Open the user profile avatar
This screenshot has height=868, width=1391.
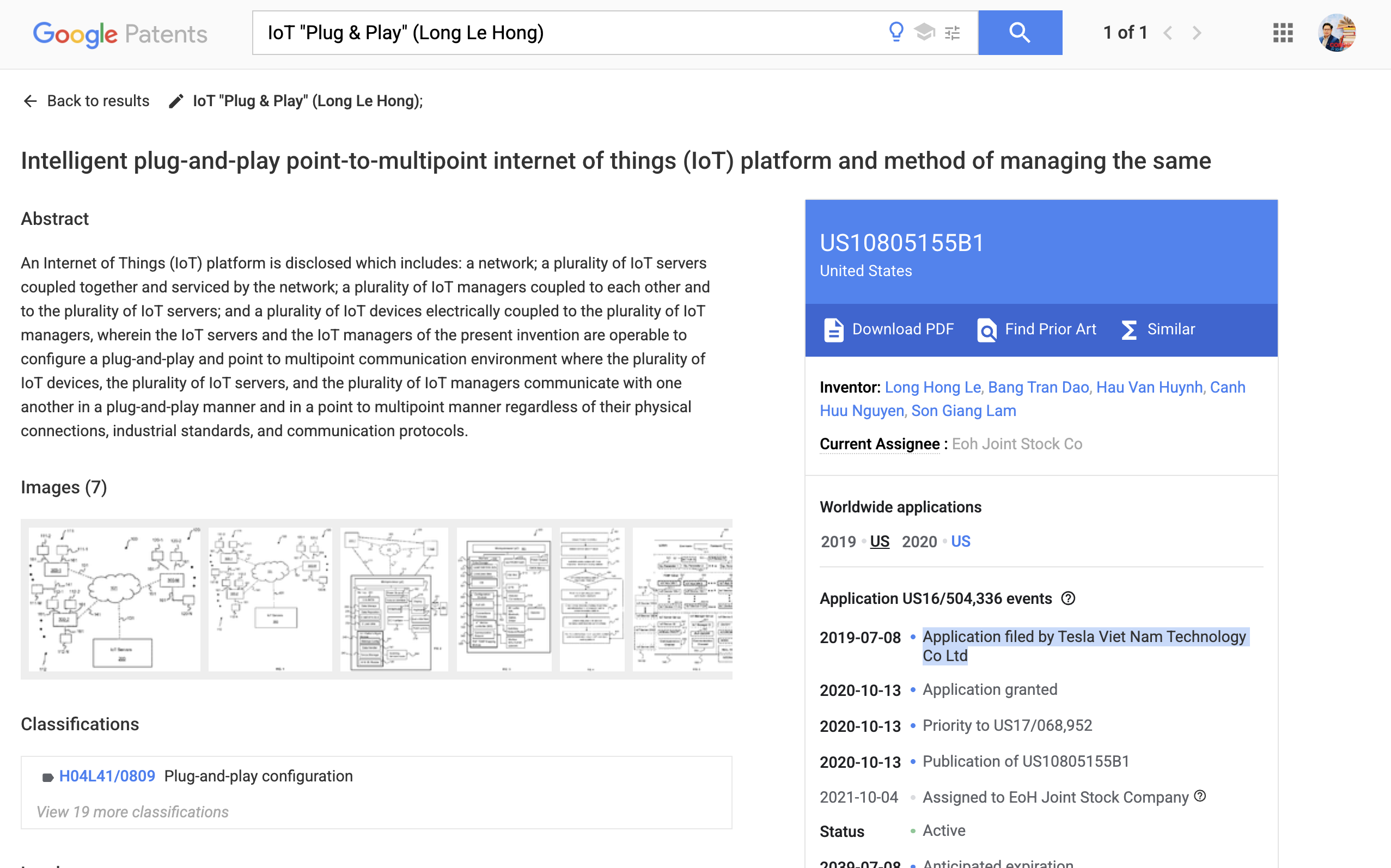(x=1337, y=33)
